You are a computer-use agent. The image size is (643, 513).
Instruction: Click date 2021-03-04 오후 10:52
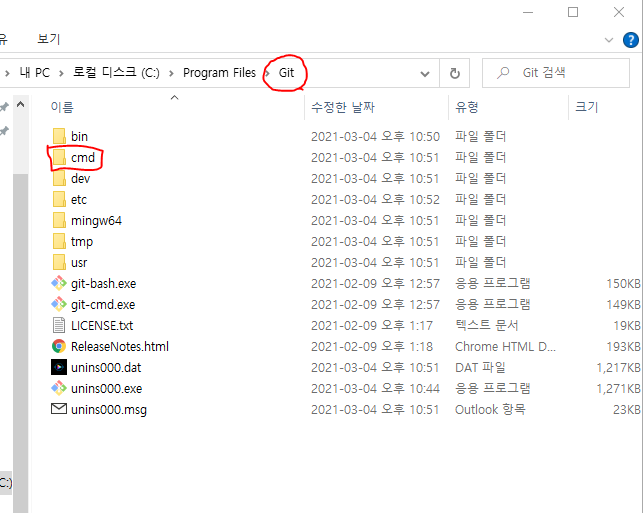tap(375, 200)
